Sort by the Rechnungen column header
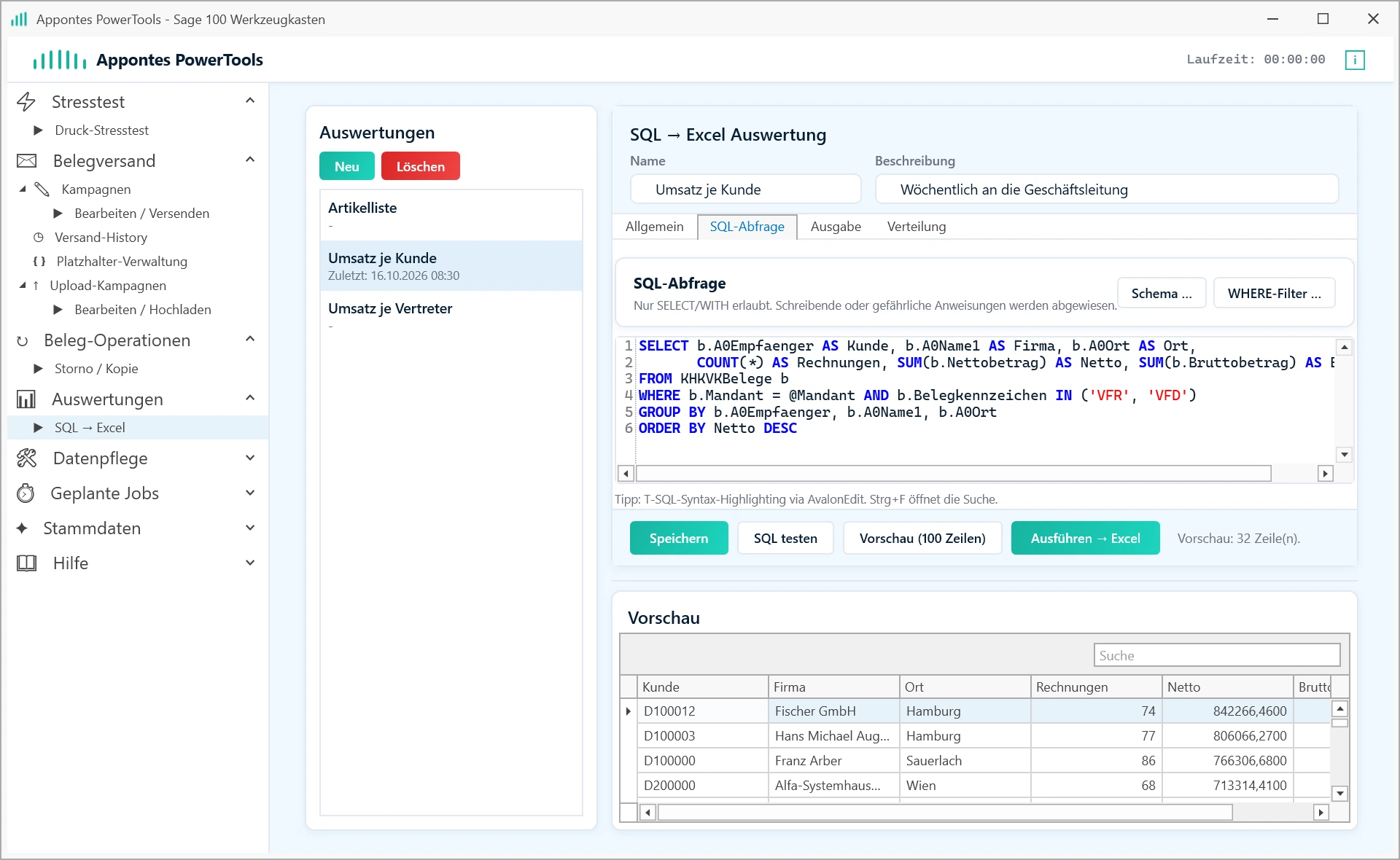1400x860 pixels. pos(1096,687)
